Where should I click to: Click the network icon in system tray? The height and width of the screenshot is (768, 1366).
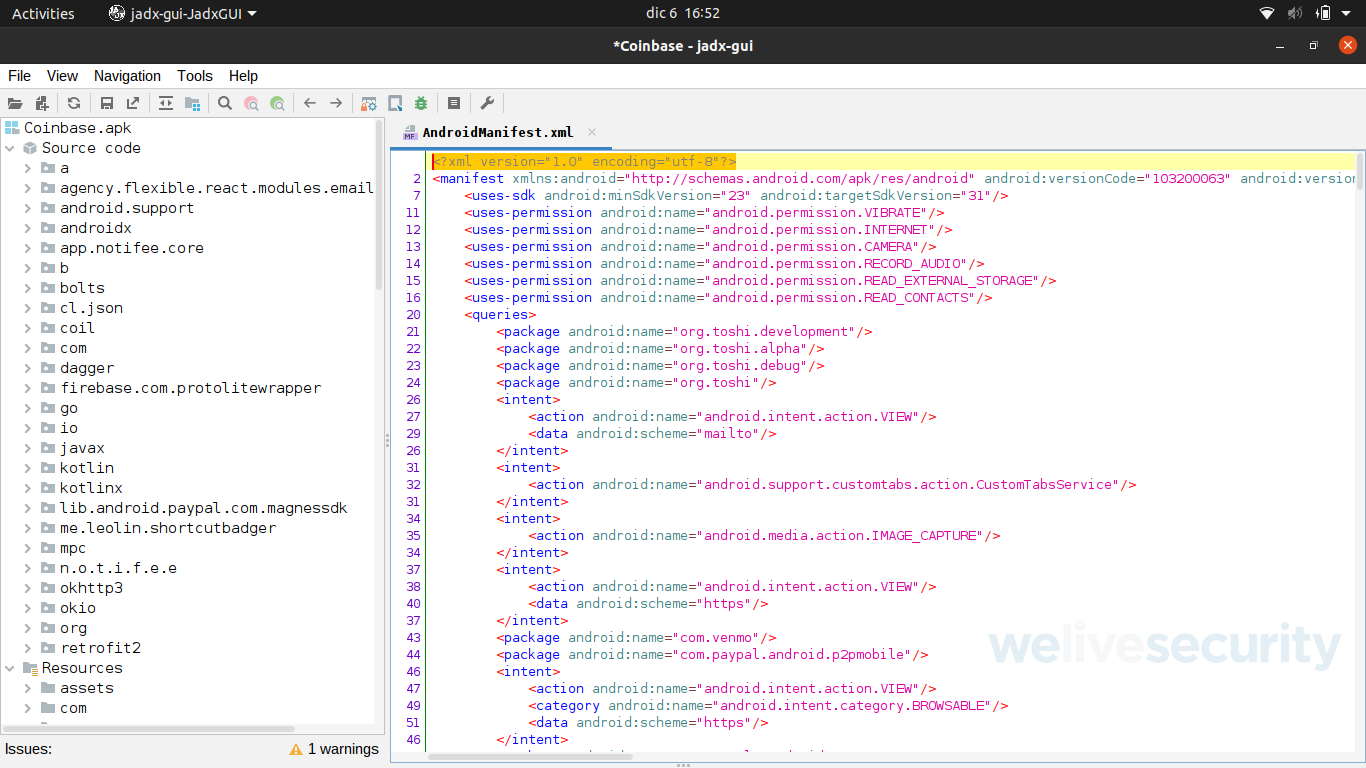pos(1267,13)
